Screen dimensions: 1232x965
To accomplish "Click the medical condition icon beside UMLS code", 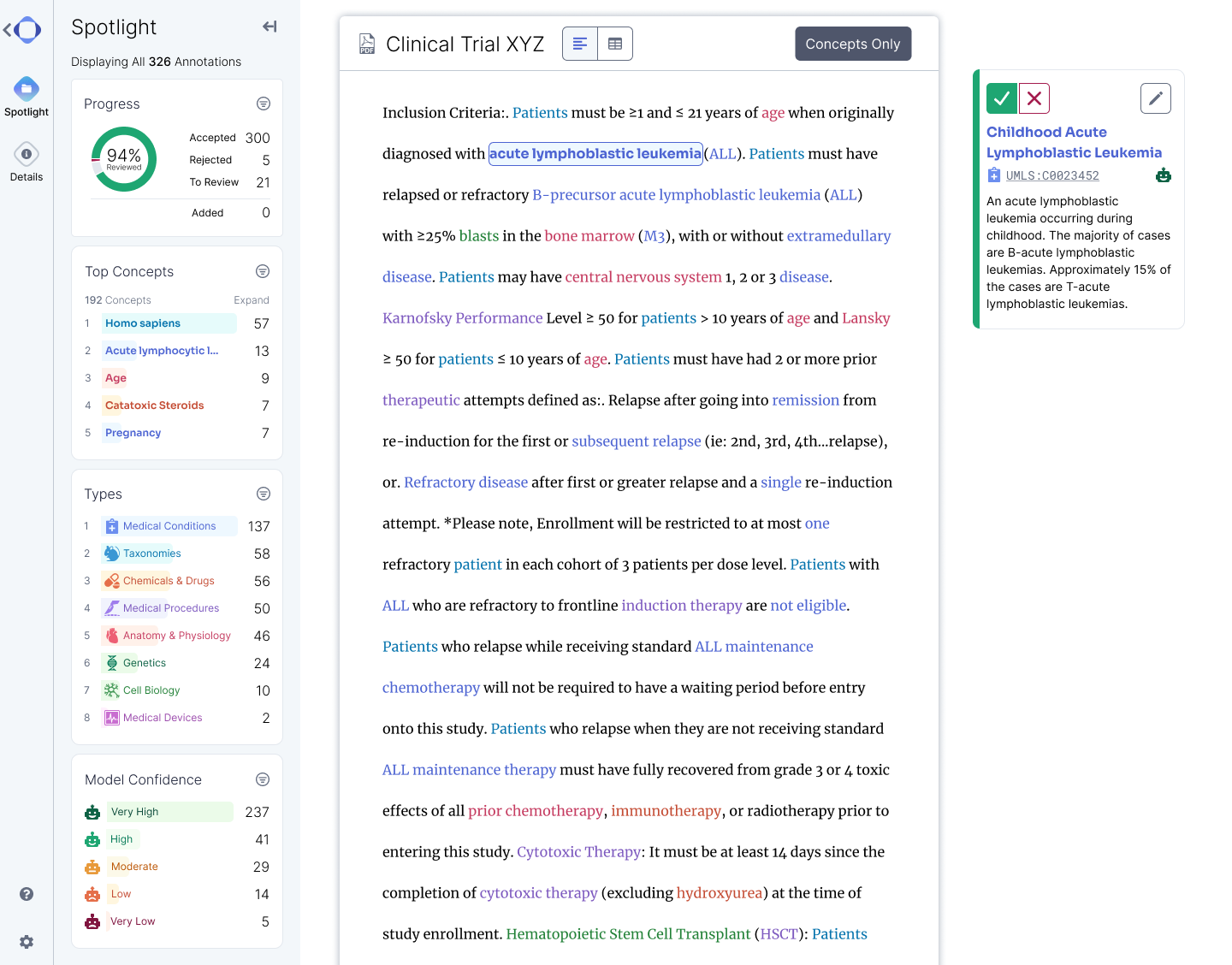I will pyautogui.click(x=993, y=175).
